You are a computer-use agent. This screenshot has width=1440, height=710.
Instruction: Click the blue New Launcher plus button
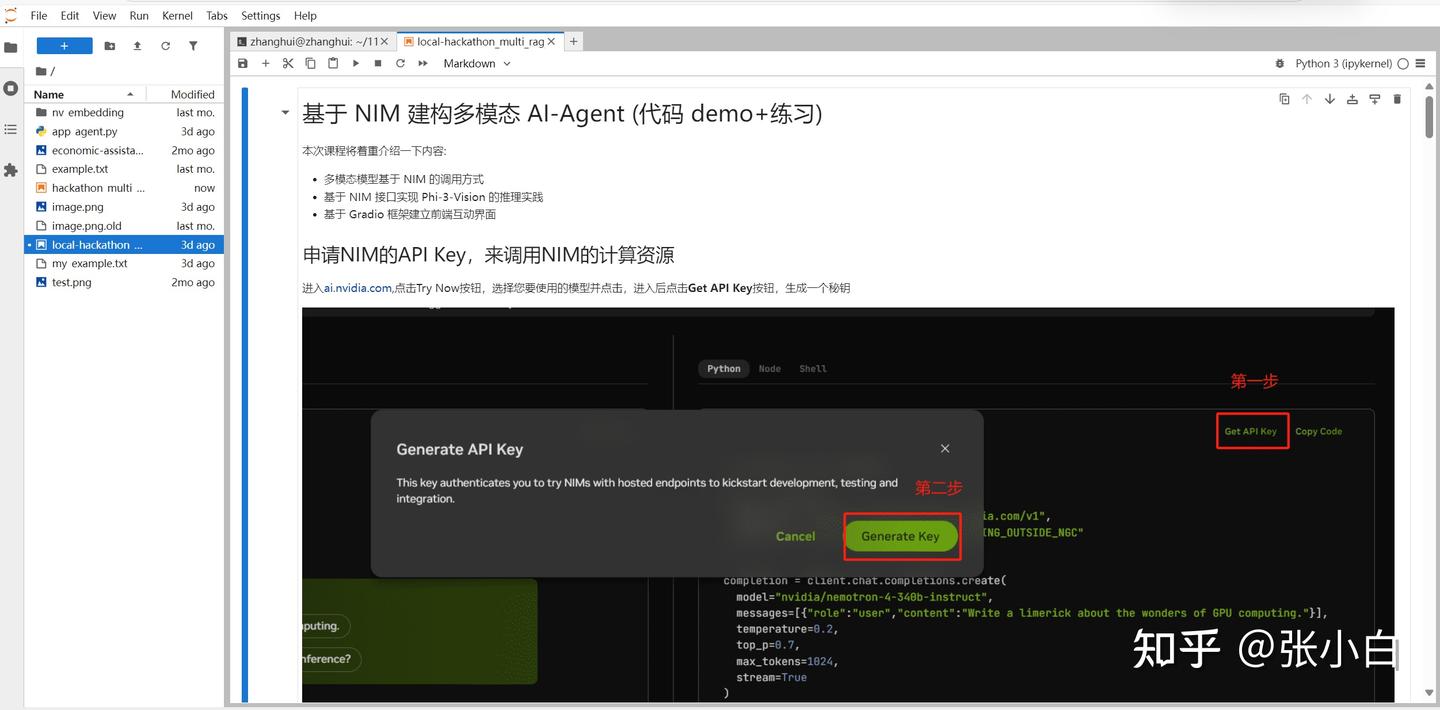64,46
